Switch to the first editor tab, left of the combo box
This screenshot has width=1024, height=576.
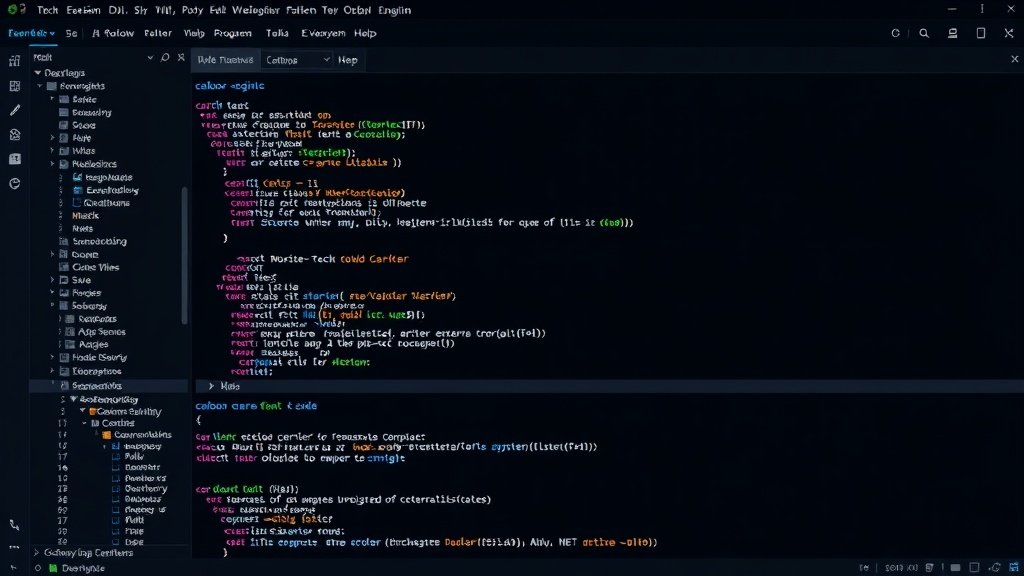225,60
